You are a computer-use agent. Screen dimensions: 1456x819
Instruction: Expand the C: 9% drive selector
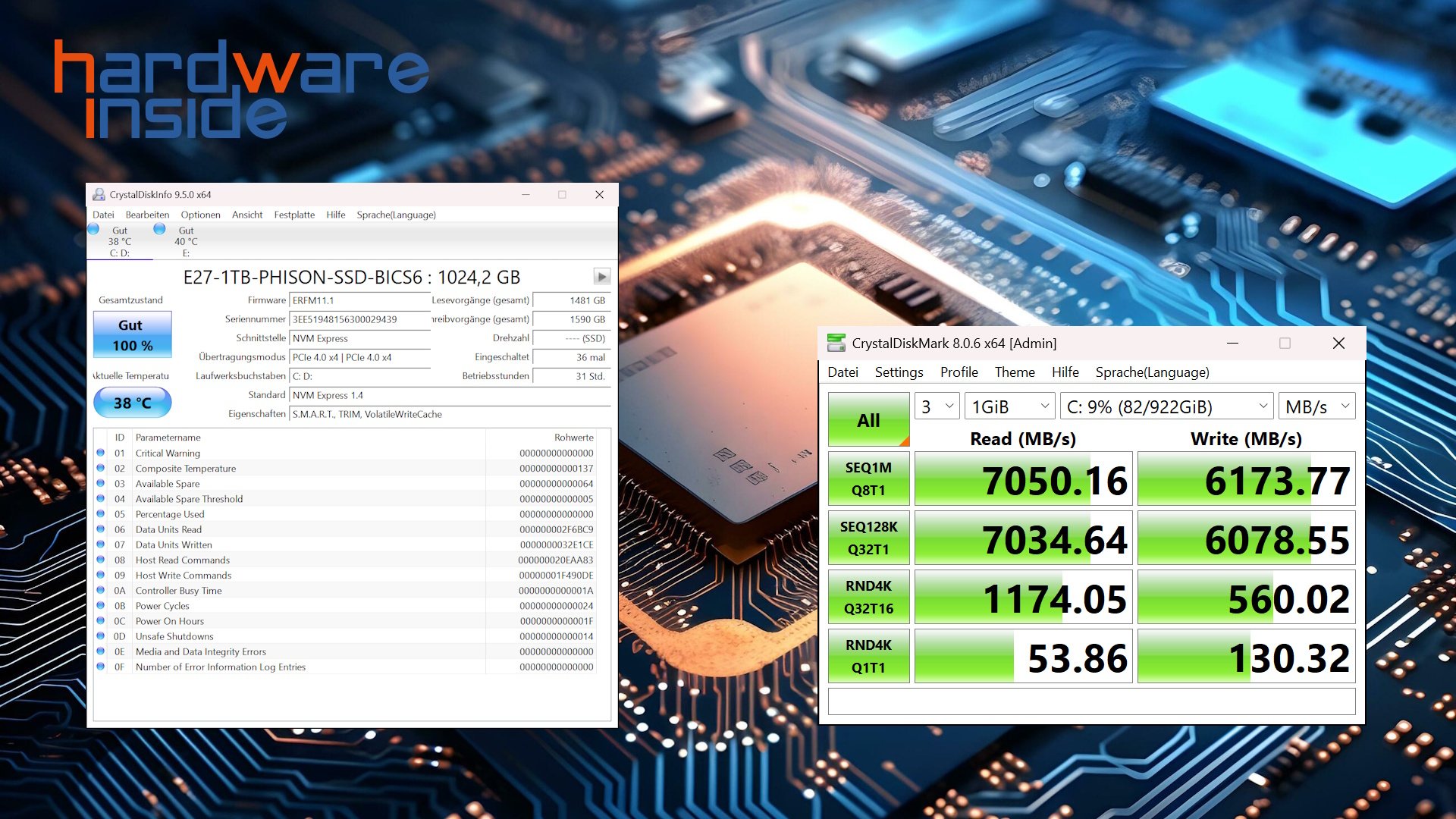click(1166, 406)
